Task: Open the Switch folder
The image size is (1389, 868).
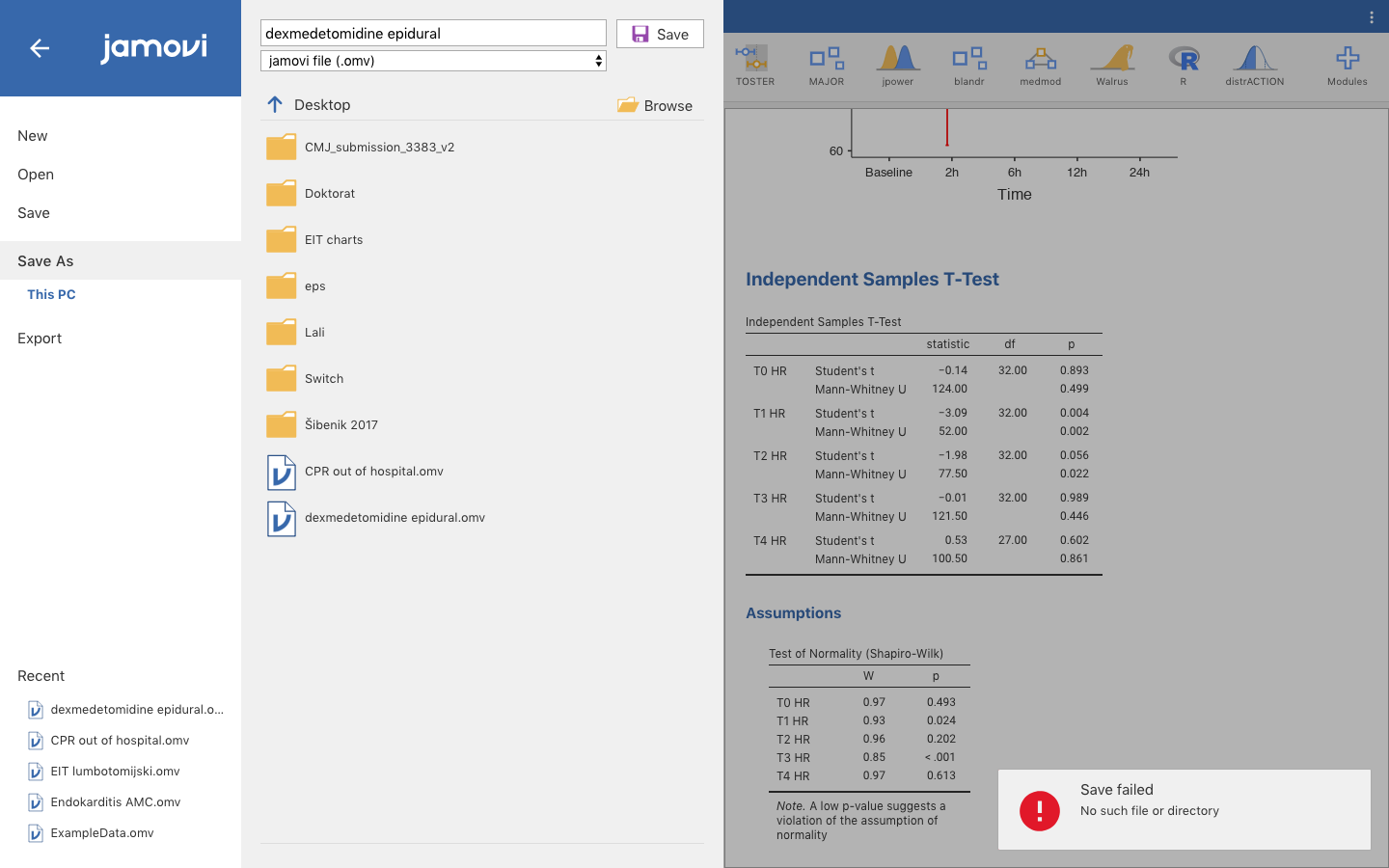Action: coord(482,379)
